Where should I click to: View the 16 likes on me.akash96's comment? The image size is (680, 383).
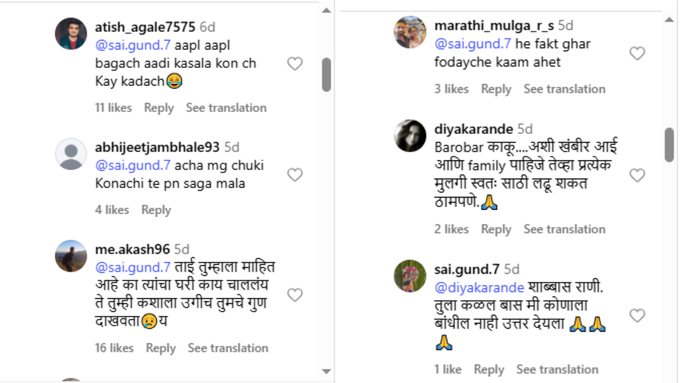114,348
